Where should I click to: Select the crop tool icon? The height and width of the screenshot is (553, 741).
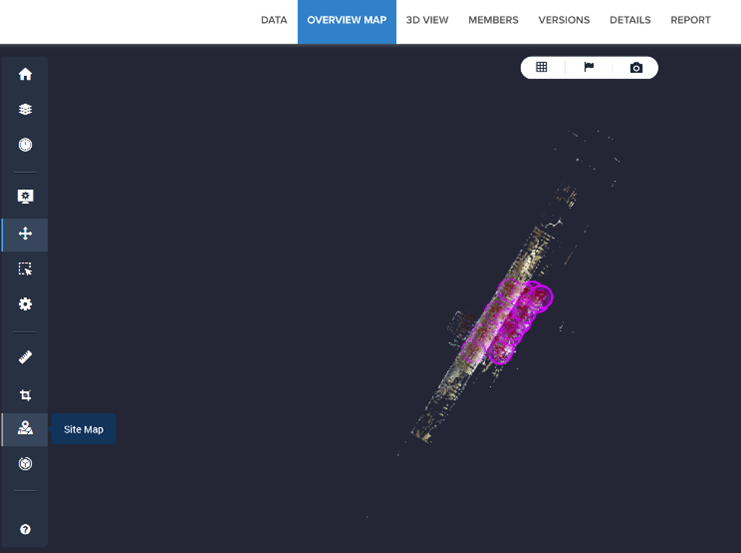pyautogui.click(x=25, y=395)
